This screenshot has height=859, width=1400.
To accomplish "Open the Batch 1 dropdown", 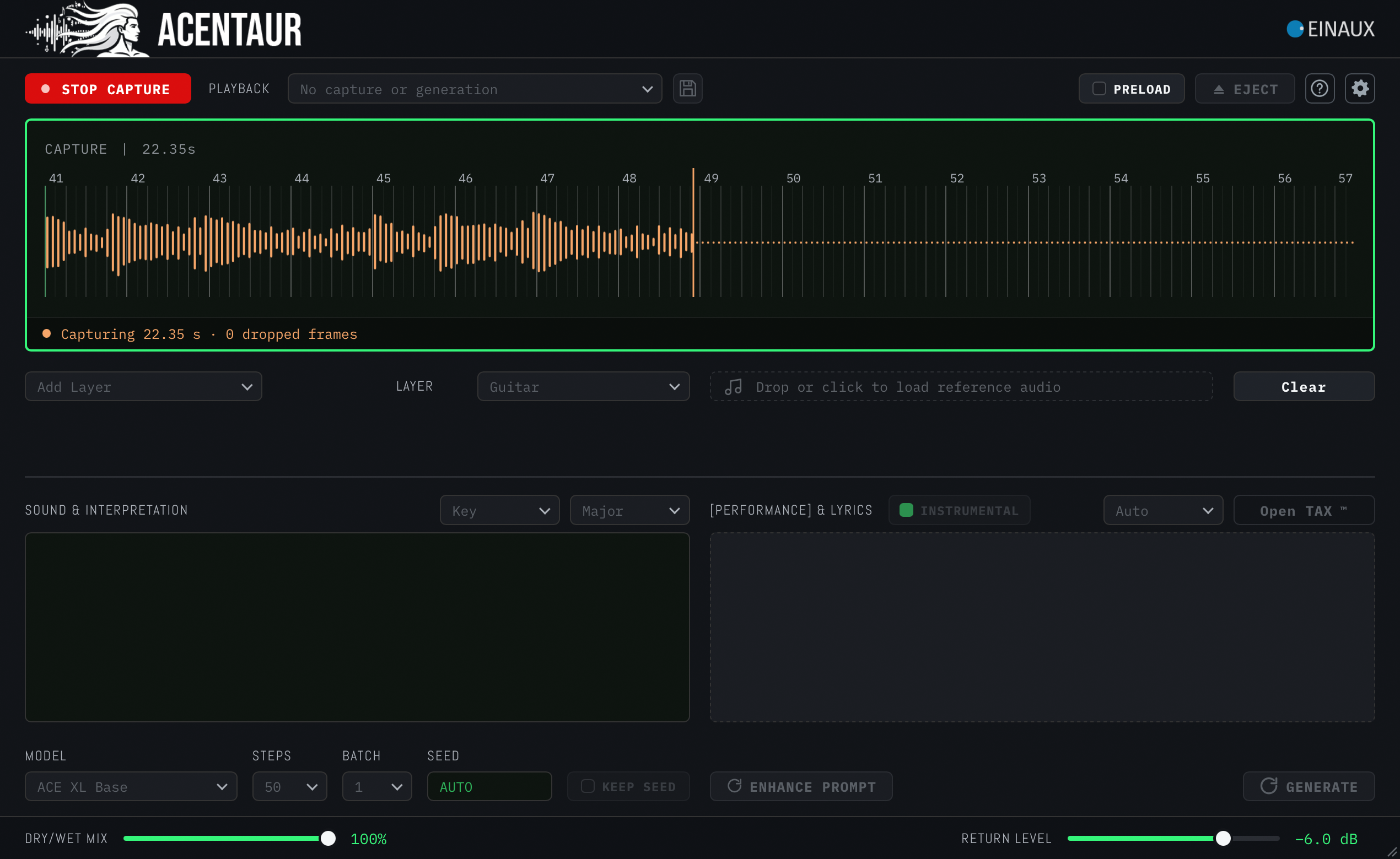I will click(377, 786).
